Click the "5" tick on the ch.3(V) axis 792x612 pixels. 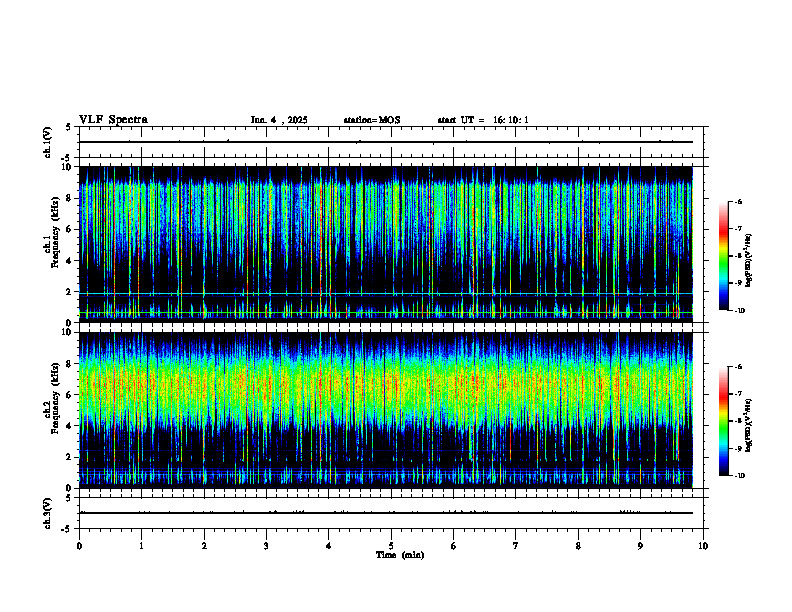(x=69, y=498)
